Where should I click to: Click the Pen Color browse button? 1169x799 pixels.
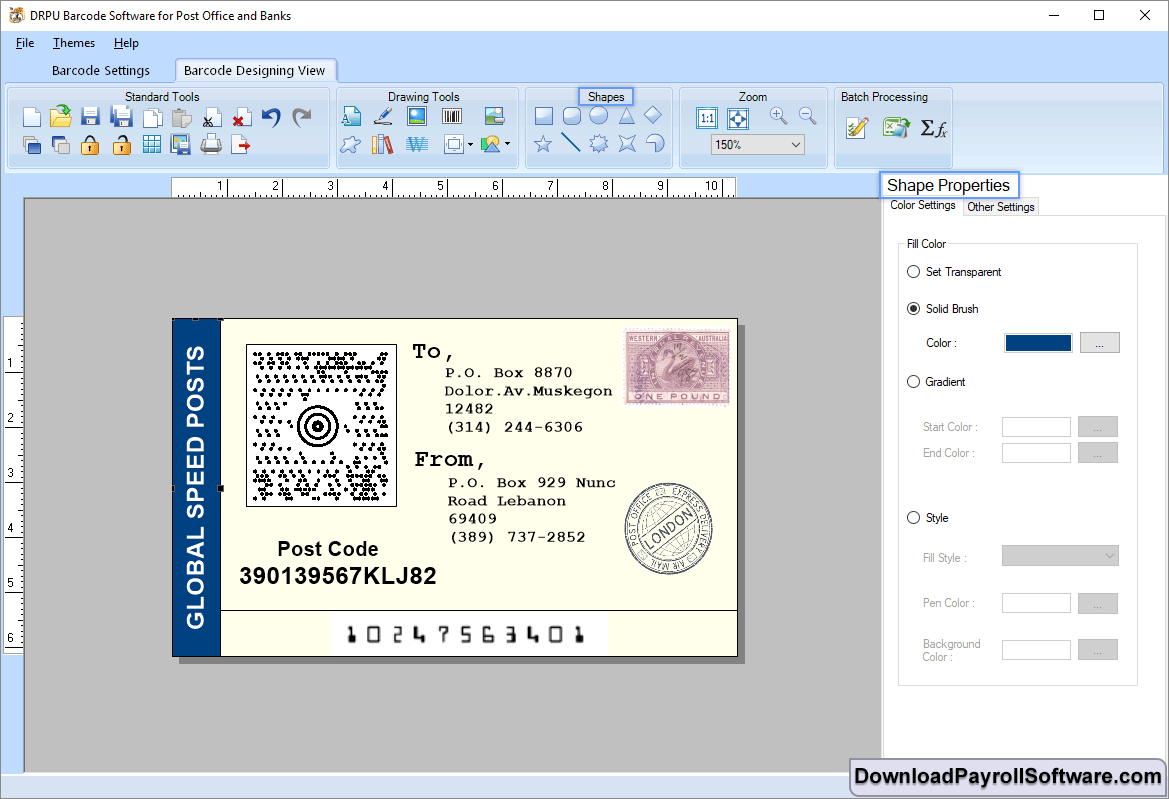(x=1097, y=604)
